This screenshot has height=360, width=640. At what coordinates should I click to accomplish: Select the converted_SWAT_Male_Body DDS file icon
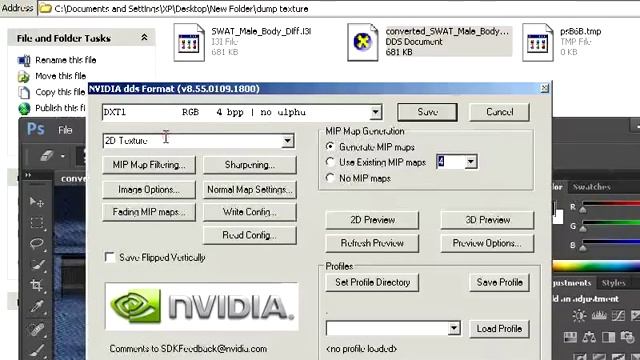coord(362,42)
